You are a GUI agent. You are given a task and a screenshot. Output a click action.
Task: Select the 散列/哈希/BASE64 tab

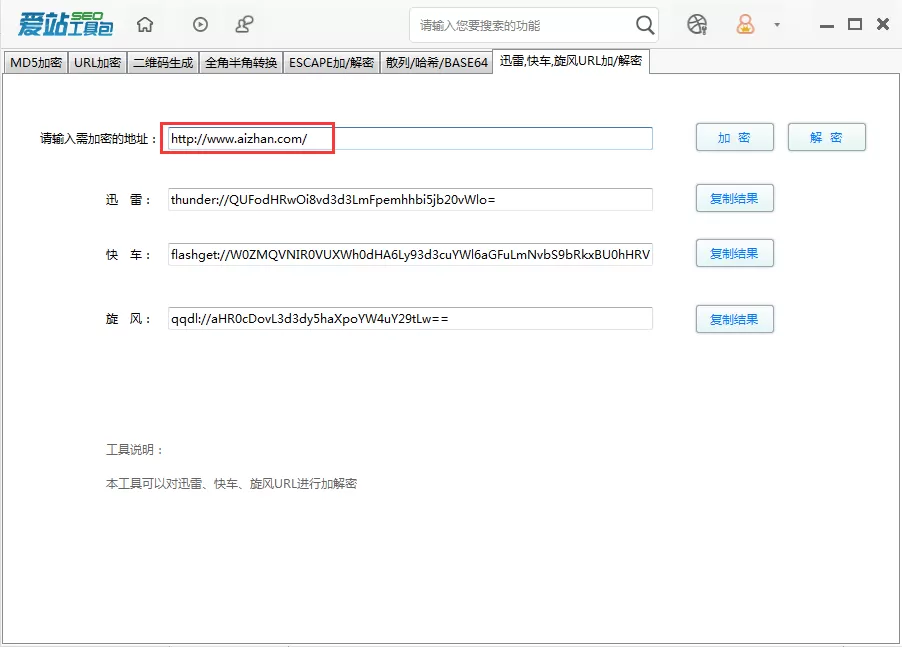click(436, 63)
